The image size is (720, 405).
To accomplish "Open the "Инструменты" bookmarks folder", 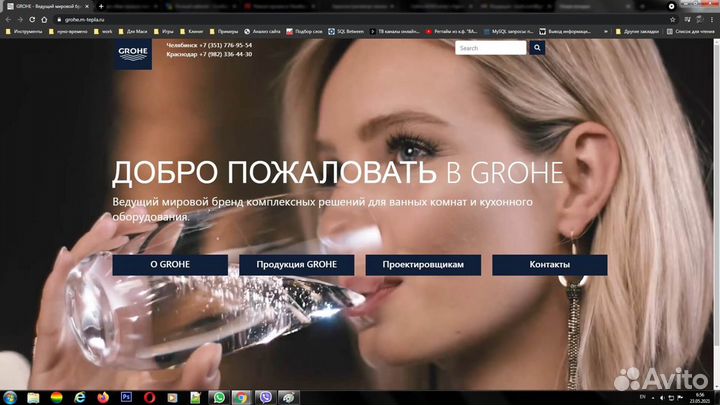I will [24, 32].
